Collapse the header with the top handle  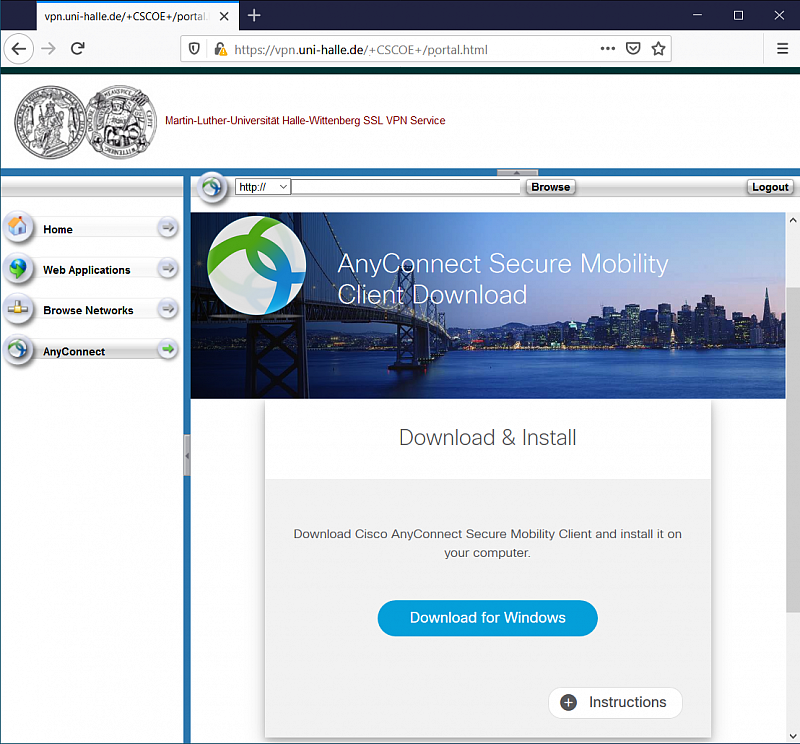coord(517,172)
